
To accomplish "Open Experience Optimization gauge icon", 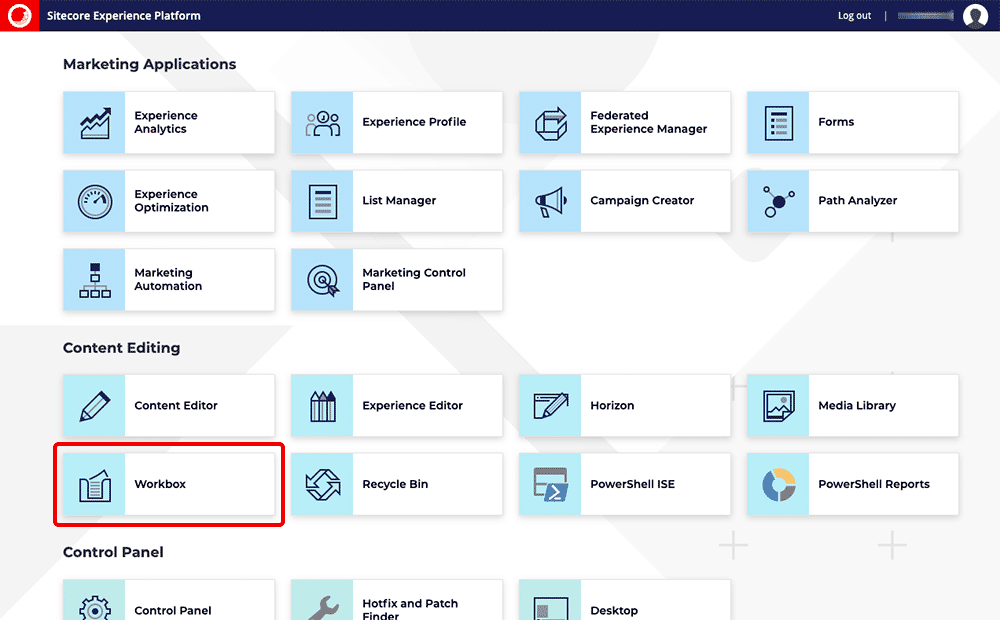I will (x=94, y=201).
